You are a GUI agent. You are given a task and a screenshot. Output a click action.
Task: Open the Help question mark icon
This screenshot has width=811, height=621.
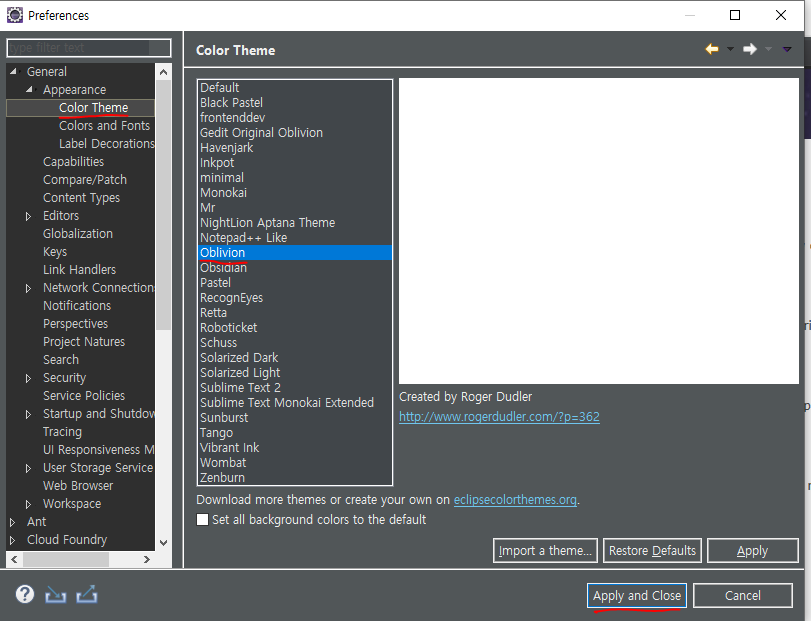coord(25,595)
